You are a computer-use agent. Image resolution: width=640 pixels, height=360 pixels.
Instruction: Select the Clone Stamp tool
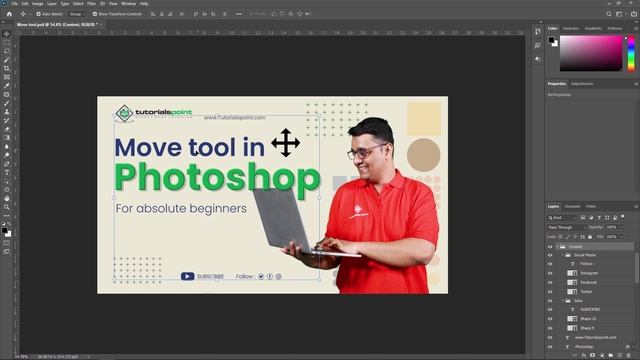[7, 111]
